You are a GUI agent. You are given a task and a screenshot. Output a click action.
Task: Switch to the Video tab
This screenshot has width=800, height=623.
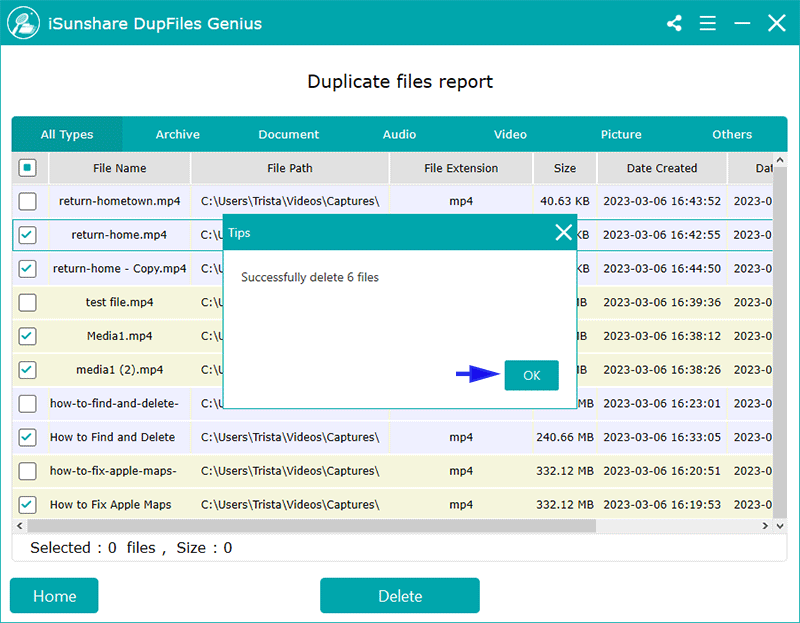point(510,134)
